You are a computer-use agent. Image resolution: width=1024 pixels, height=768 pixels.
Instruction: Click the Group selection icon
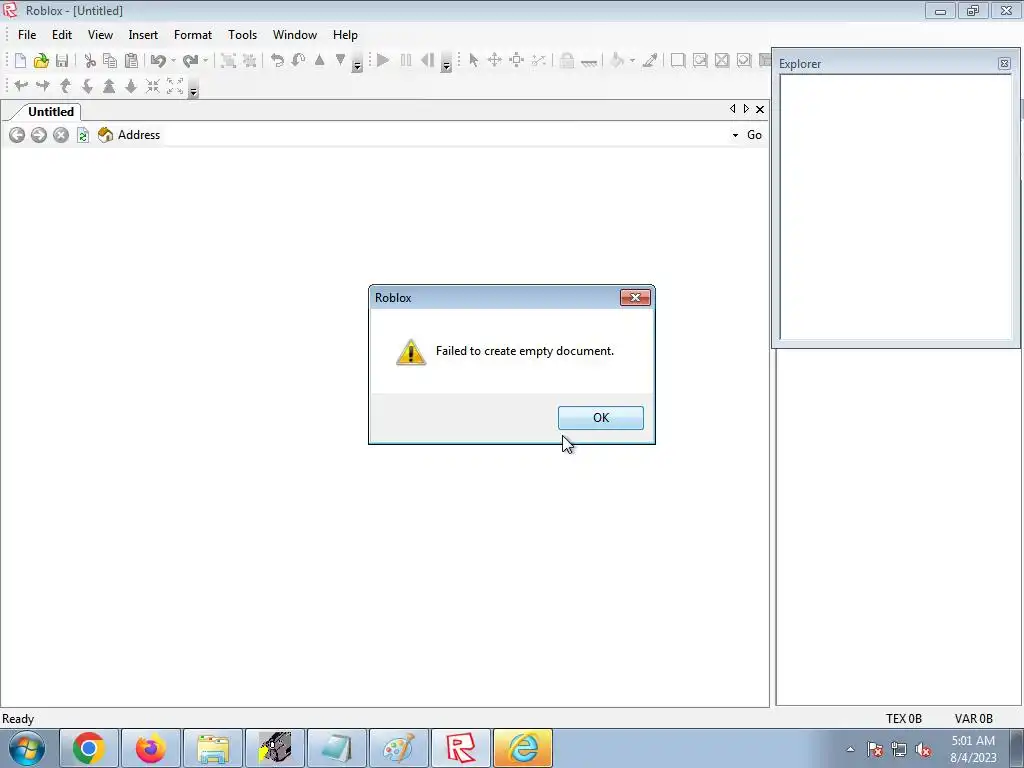click(x=228, y=61)
